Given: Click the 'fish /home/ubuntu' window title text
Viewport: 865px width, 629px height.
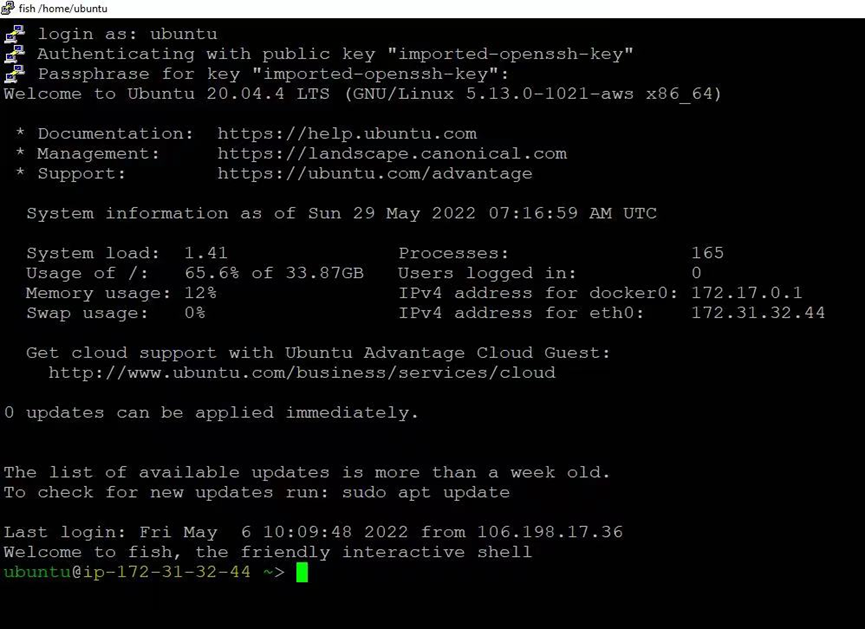Looking at the screenshot, I should point(63,8).
